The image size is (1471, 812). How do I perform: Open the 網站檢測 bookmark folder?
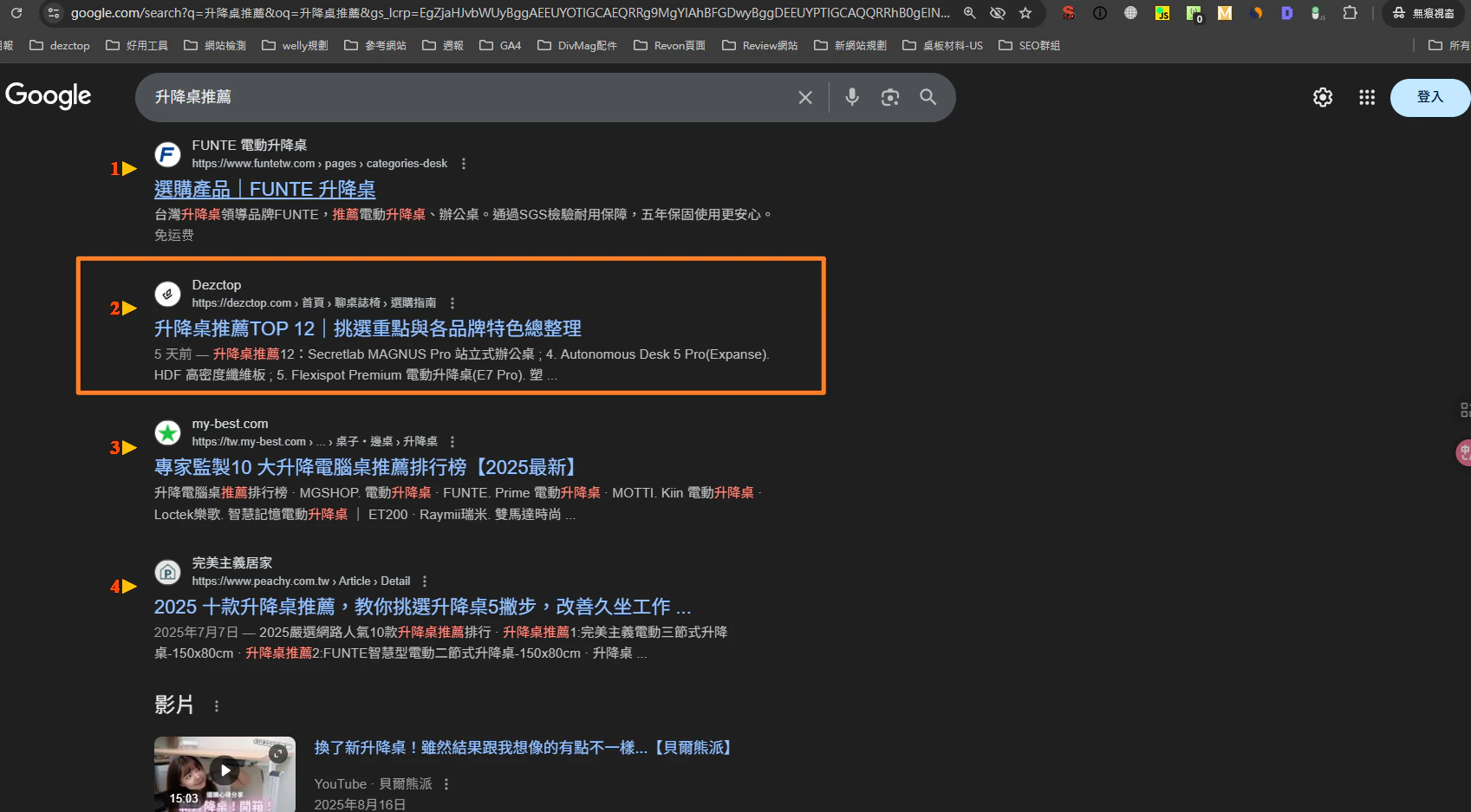(x=215, y=45)
